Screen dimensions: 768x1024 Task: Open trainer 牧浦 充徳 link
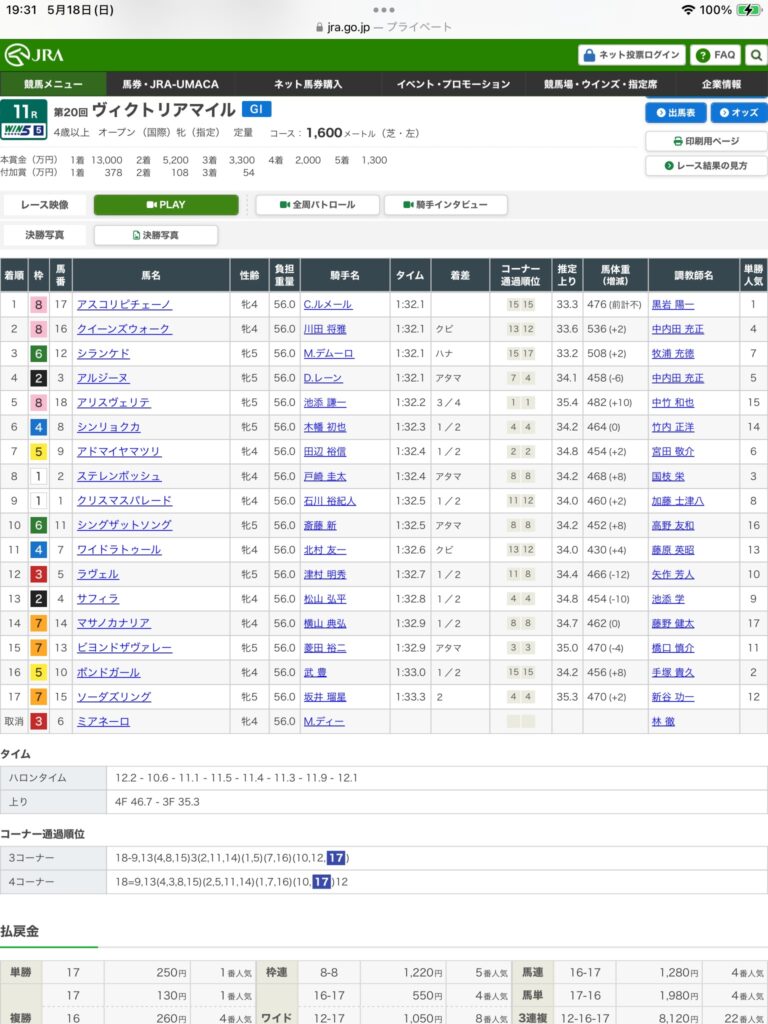(x=673, y=353)
